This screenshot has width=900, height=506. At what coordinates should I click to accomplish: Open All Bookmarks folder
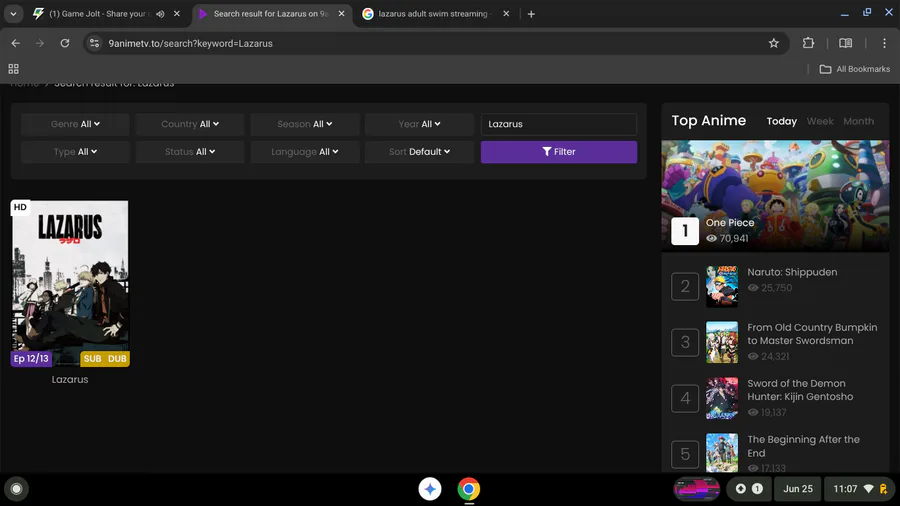coord(855,69)
